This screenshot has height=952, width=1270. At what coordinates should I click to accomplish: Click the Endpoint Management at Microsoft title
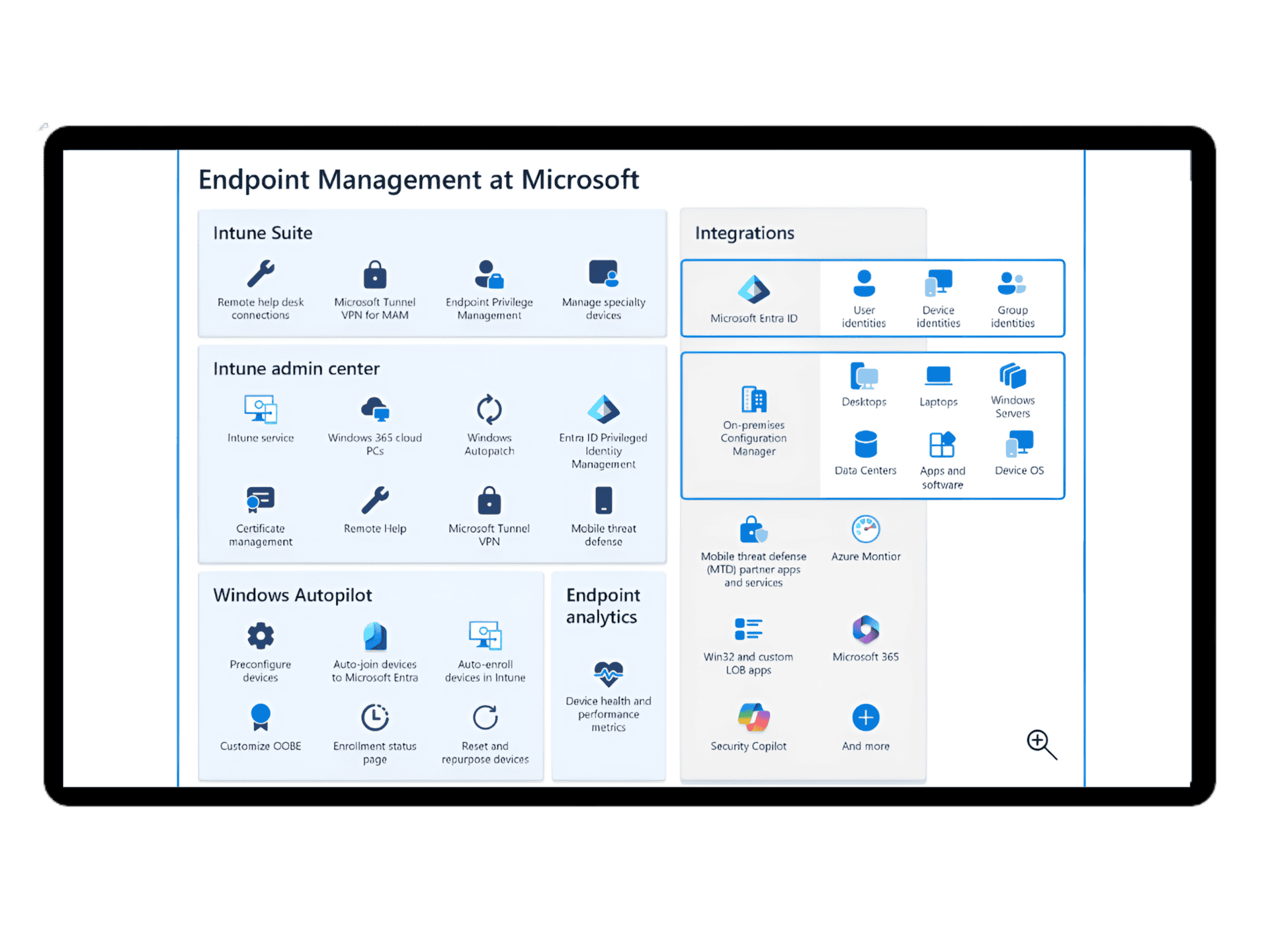tap(419, 180)
